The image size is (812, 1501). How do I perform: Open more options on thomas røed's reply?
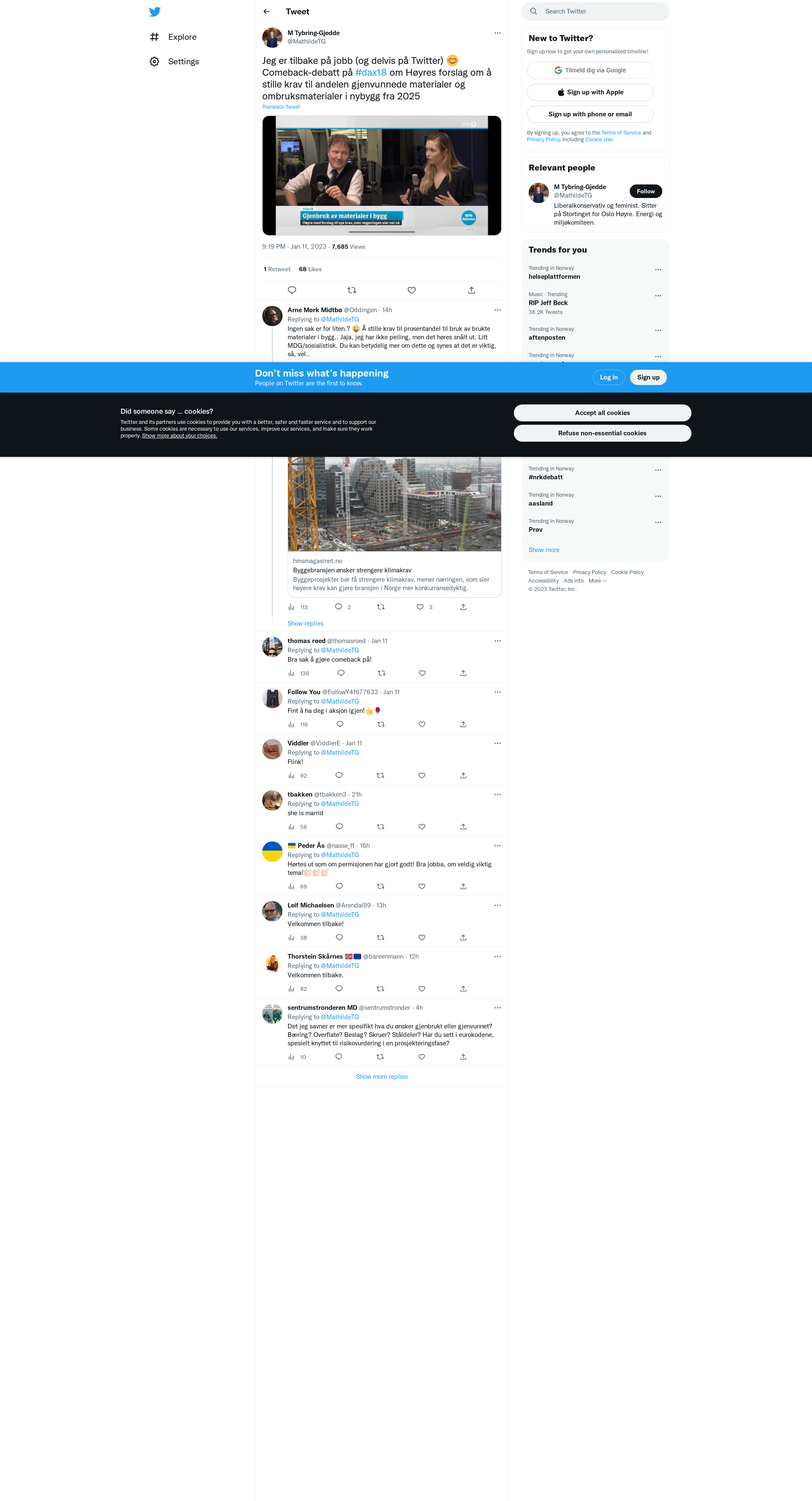click(497, 641)
